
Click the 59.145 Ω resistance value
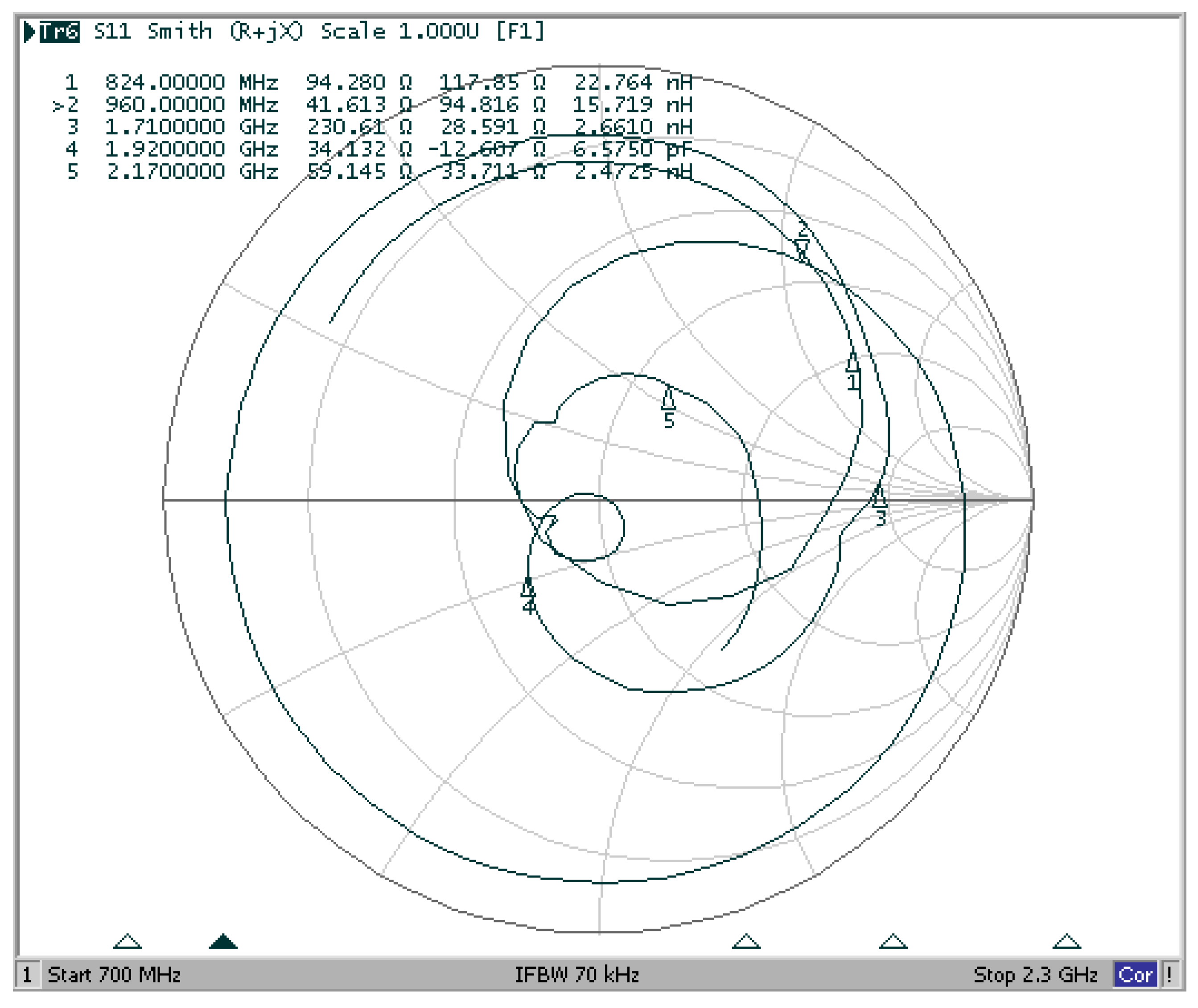point(359,172)
